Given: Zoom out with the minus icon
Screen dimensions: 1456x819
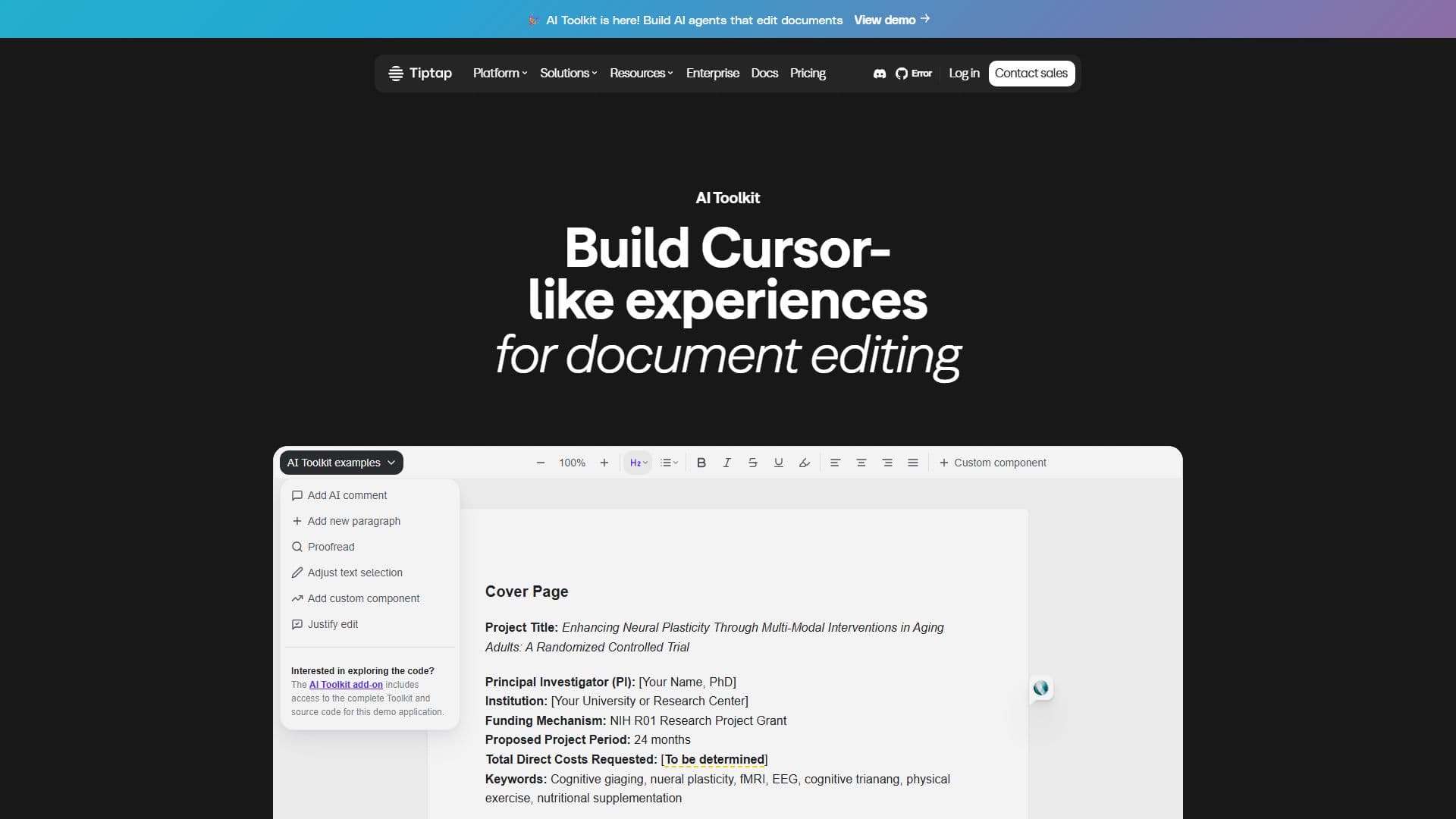Looking at the screenshot, I should (x=540, y=463).
